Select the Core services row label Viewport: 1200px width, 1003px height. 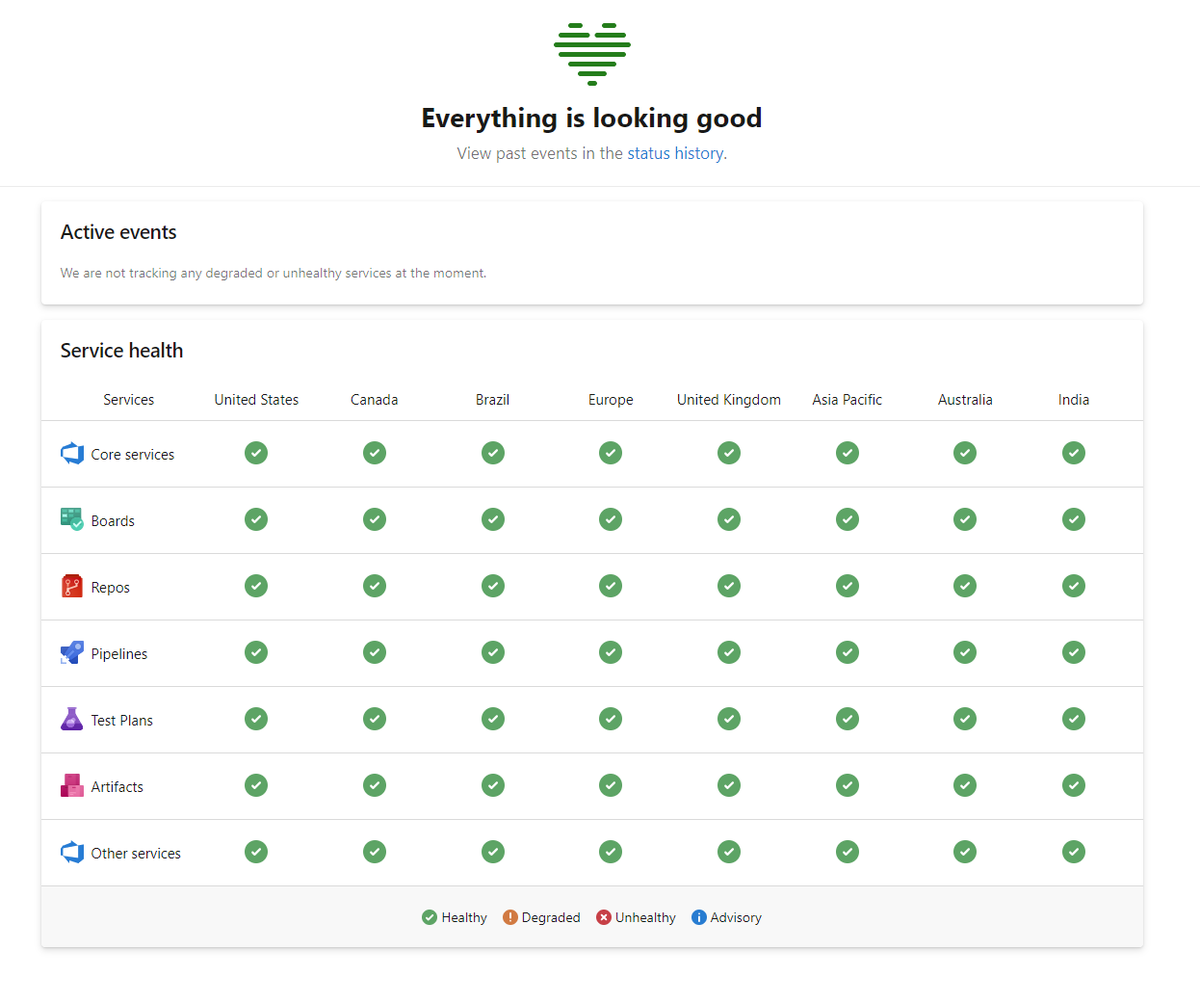coord(133,454)
